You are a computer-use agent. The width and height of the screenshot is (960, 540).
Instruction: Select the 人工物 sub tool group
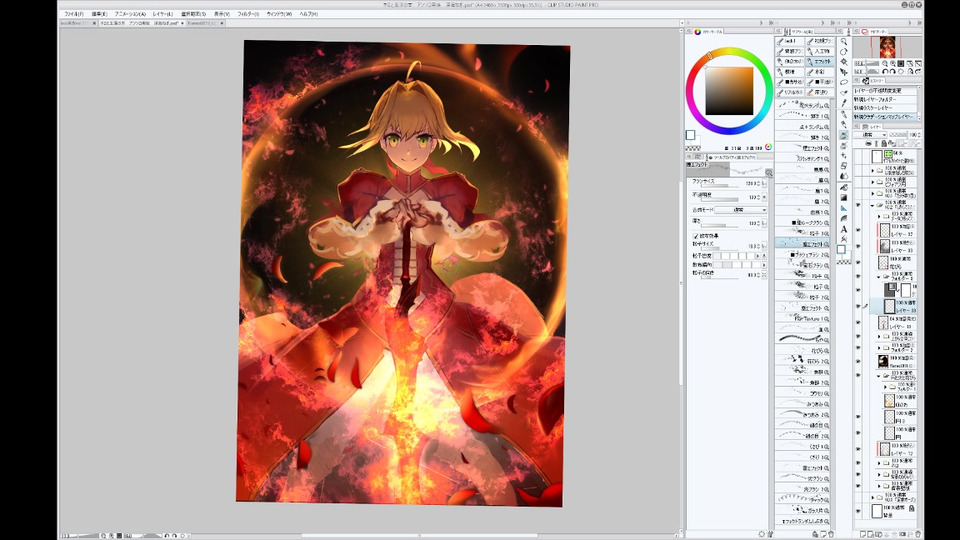819,51
